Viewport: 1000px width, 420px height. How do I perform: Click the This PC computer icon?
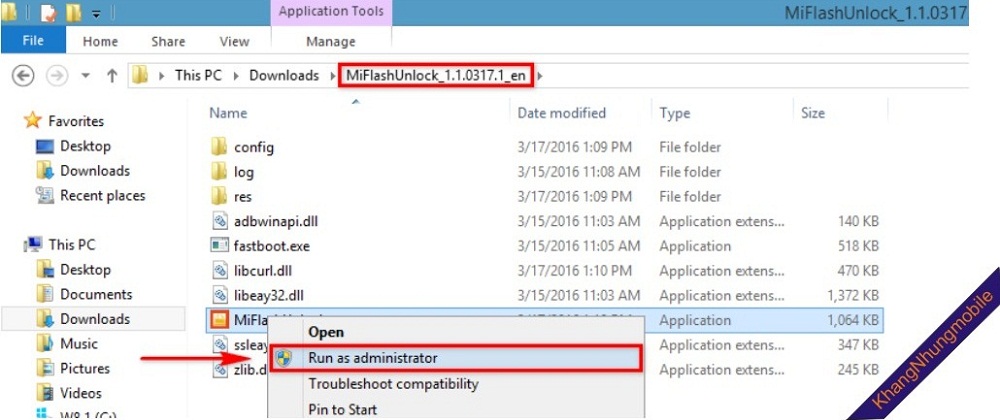[x=34, y=245]
